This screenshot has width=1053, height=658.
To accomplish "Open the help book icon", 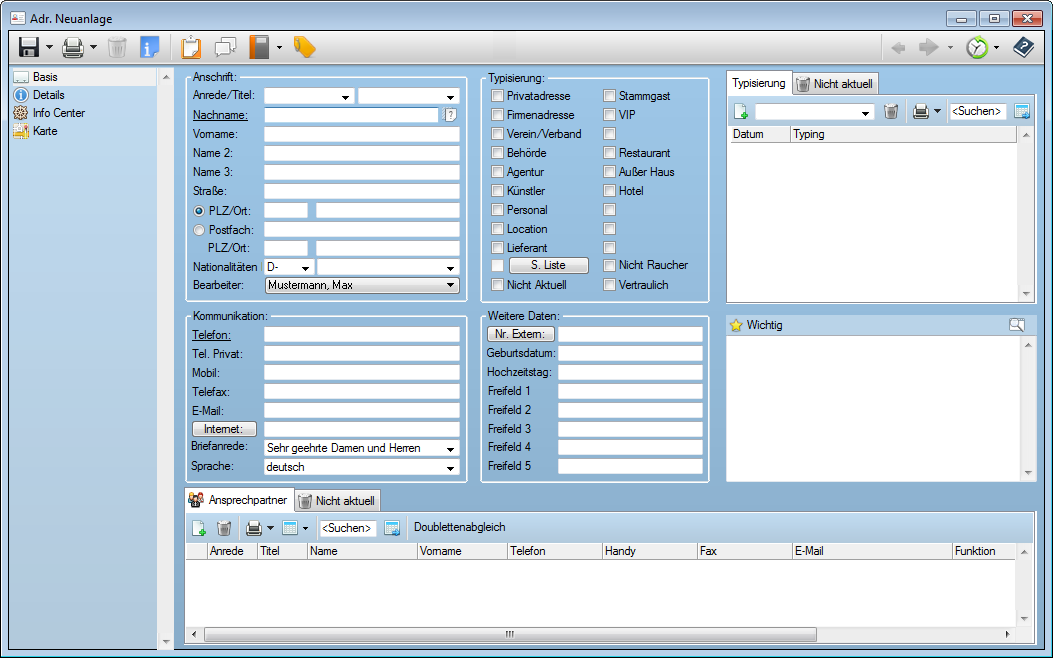I will coord(1024,47).
